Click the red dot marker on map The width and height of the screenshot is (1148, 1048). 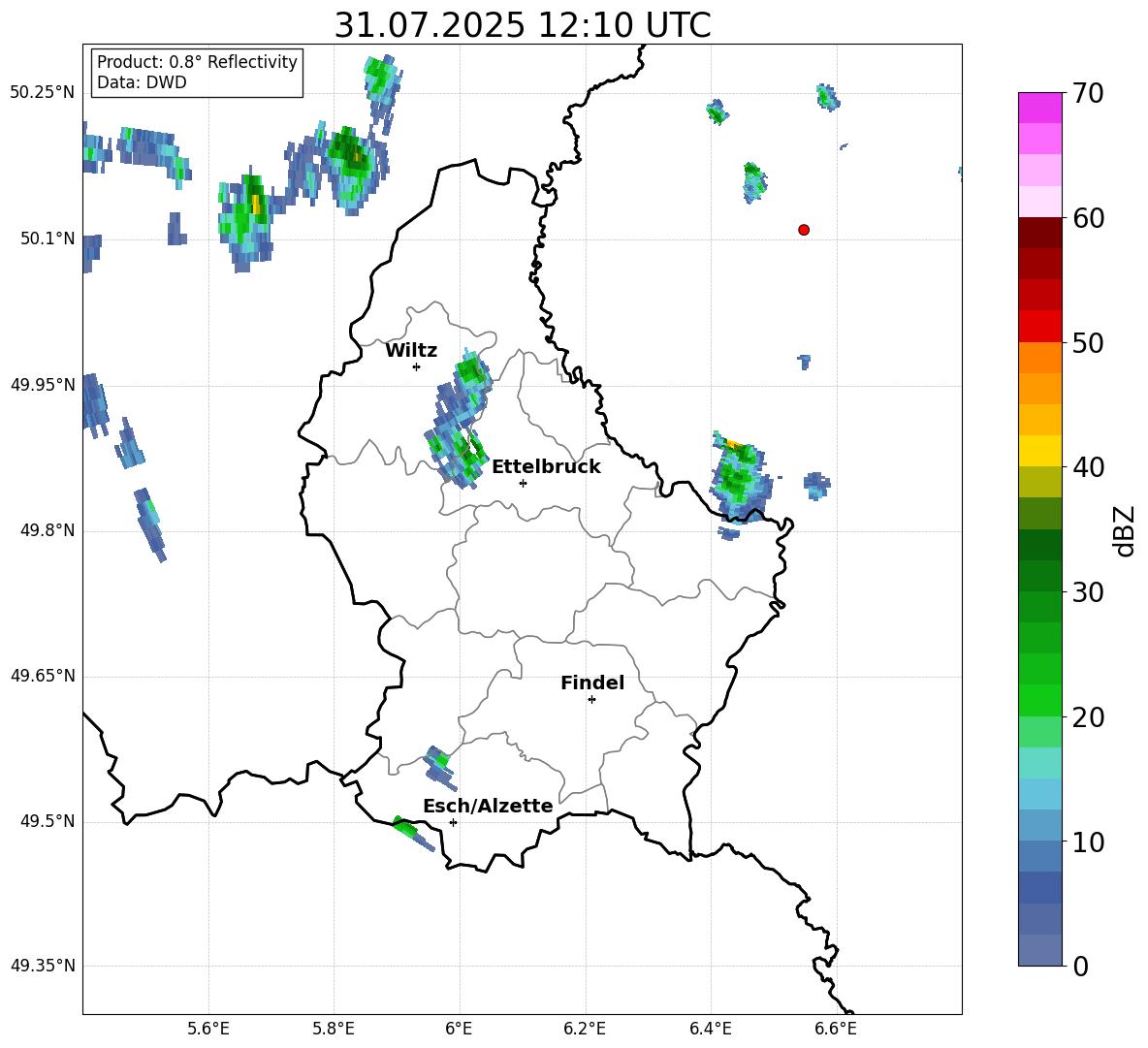point(803,230)
